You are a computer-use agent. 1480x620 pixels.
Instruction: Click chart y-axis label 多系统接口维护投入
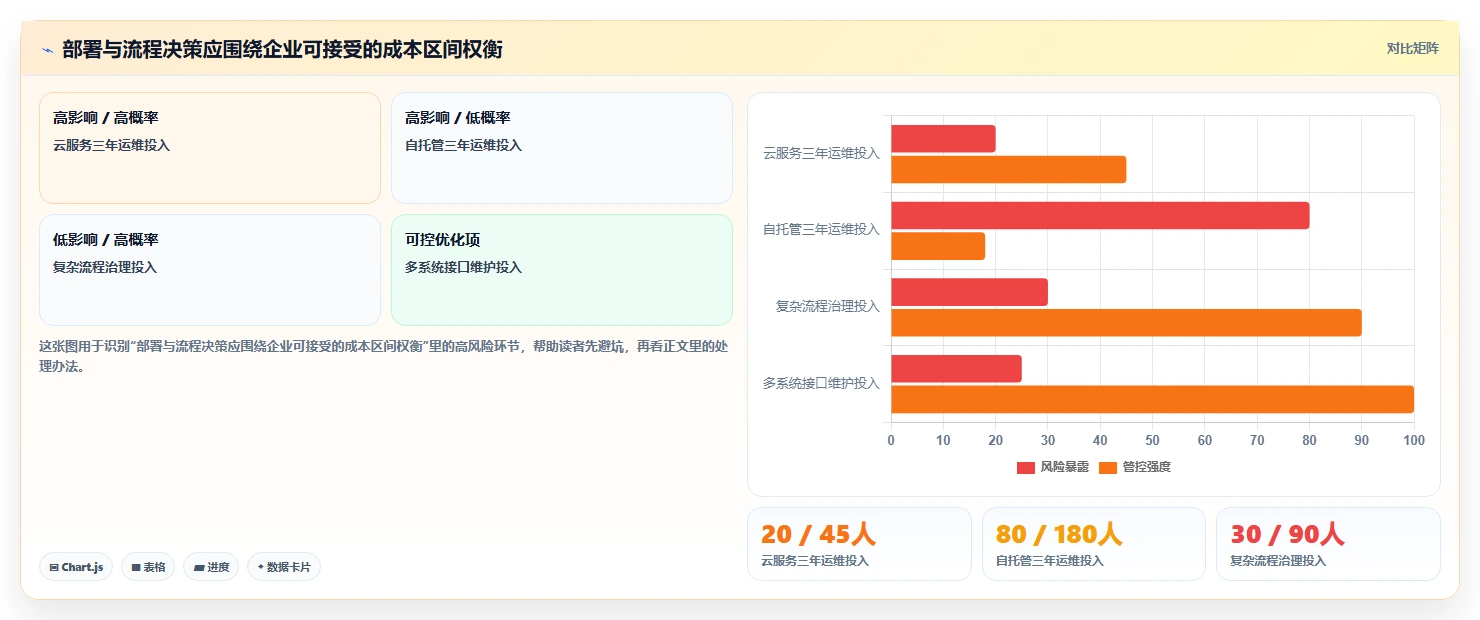tap(821, 383)
